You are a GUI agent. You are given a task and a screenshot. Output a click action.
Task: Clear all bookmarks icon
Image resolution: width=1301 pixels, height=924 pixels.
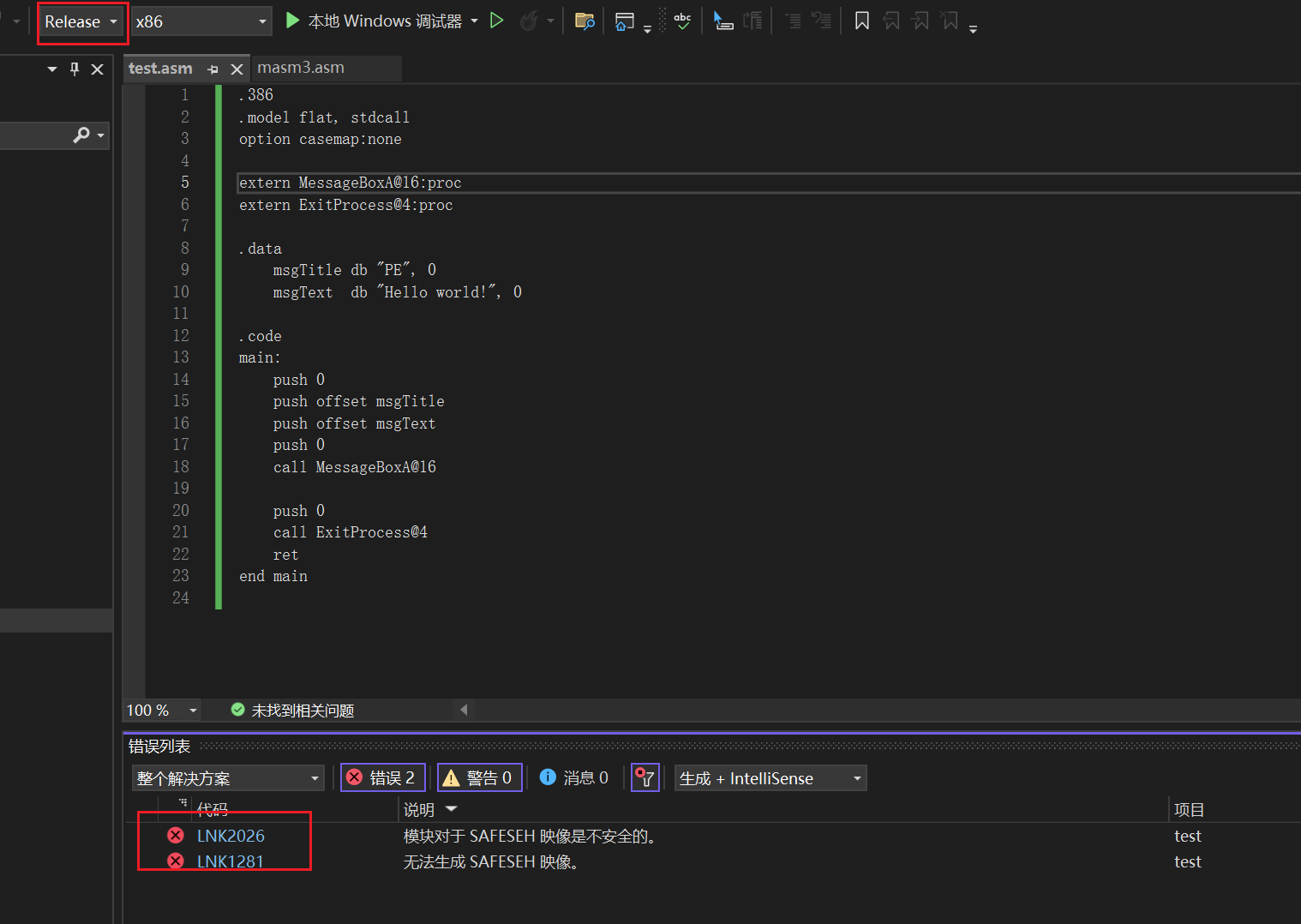950,21
